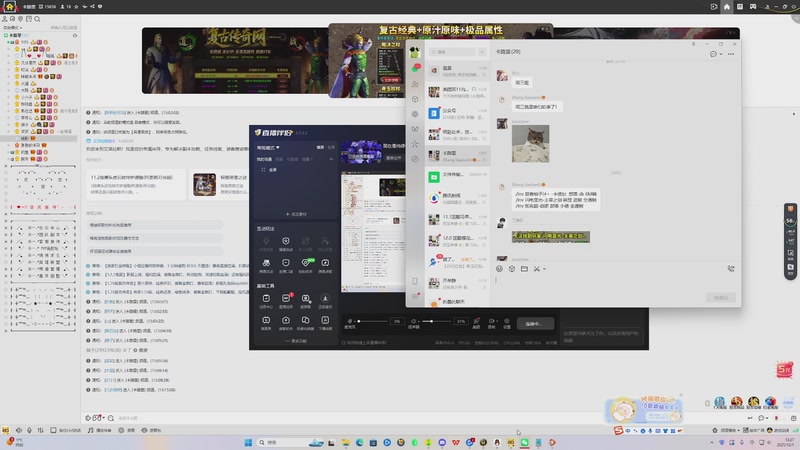The width and height of the screenshot is (800, 450).
Task: Adjust the speaker volume slider in live-stream app
Action: coord(436,321)
